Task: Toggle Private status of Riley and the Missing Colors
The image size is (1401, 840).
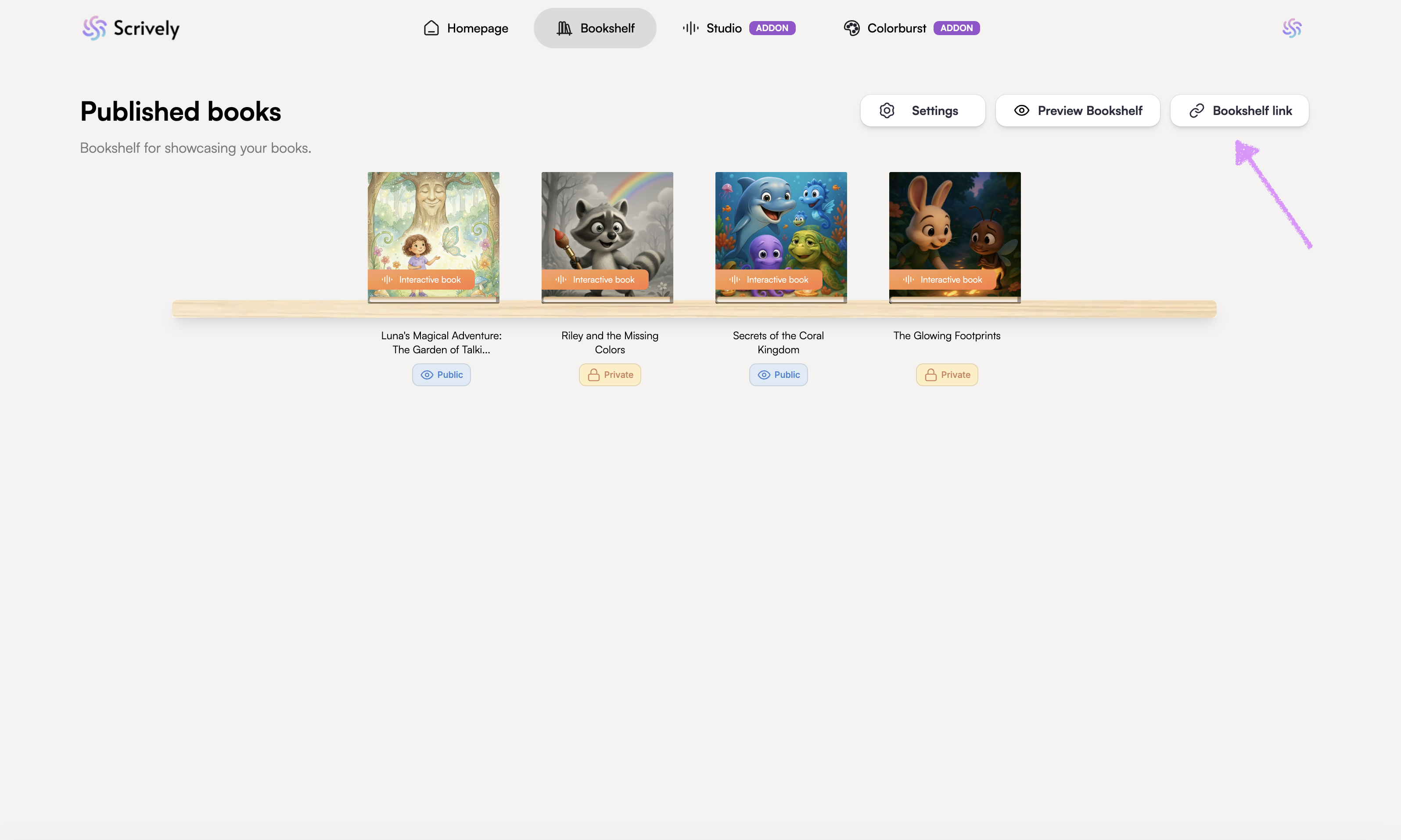Action: point(610,375)
